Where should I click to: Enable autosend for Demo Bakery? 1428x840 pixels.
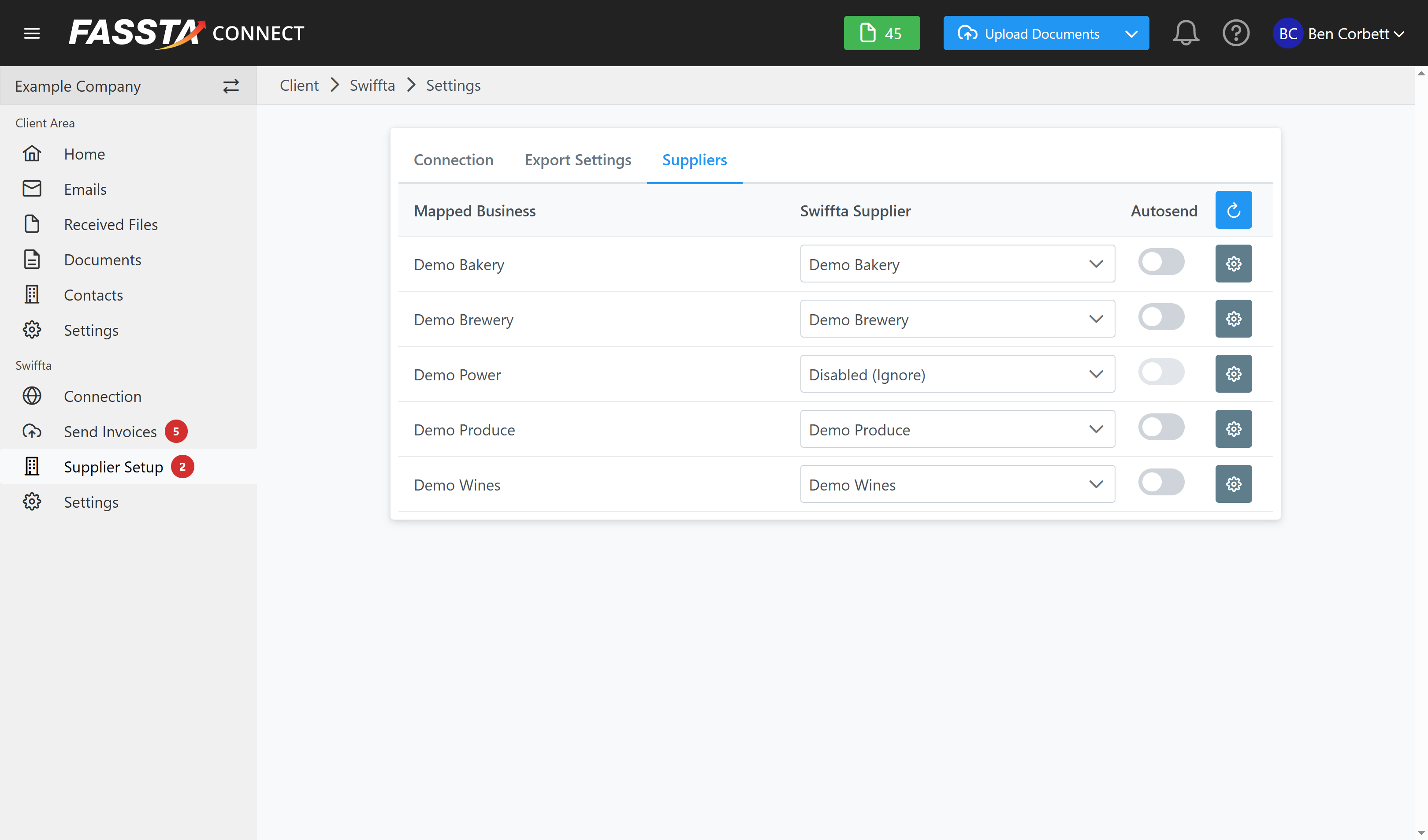[x=1161, y=262]
